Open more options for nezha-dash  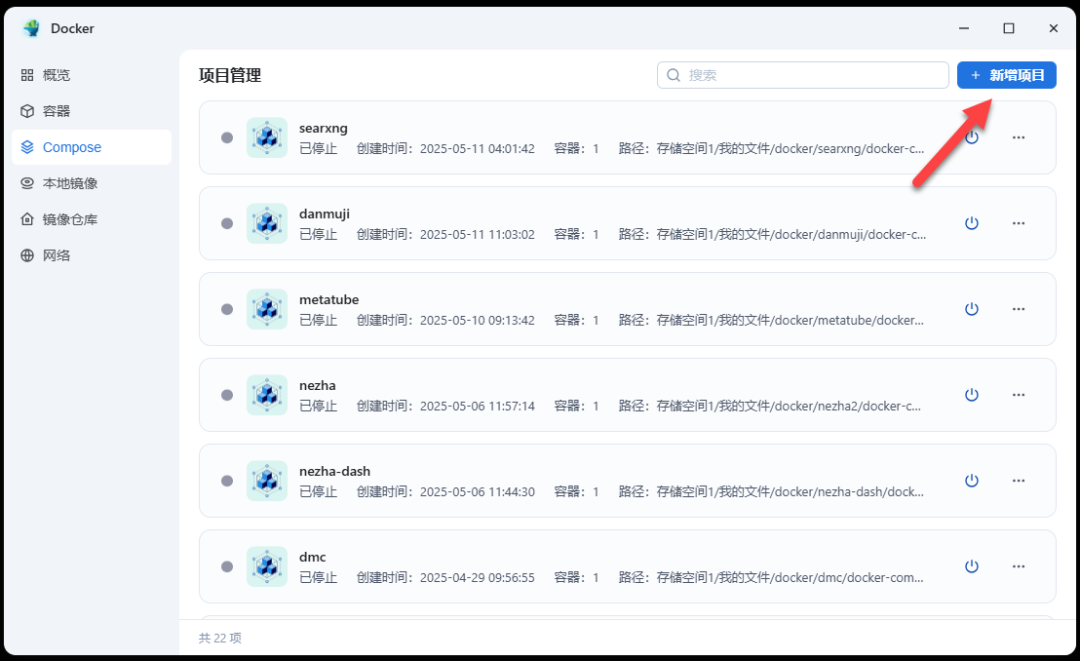tap(1019, 481)
